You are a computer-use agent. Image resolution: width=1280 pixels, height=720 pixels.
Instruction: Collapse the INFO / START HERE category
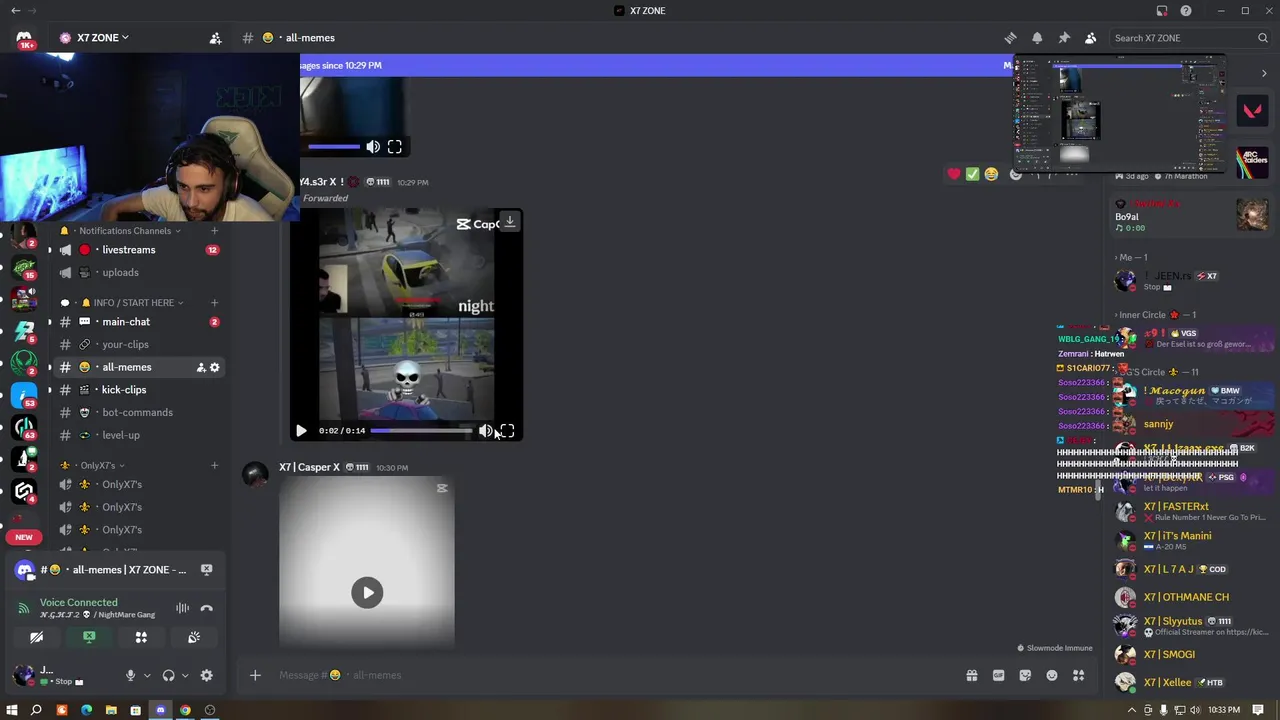[x=133, y=303]
